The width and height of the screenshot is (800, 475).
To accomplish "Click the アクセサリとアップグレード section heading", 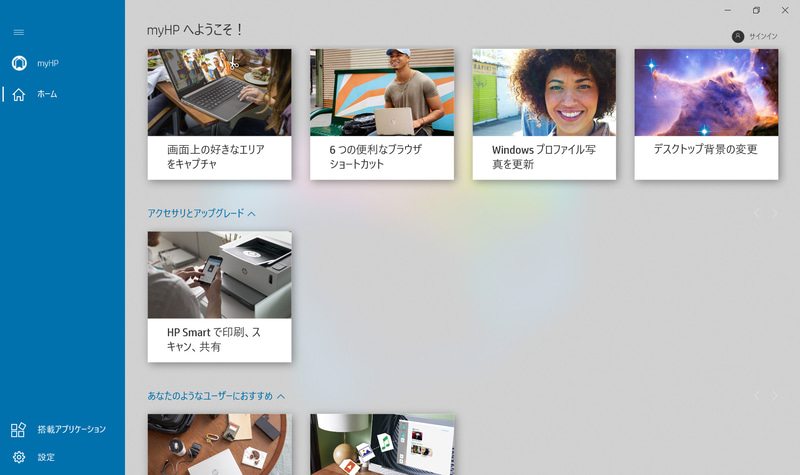I will (x=196, y=213).
